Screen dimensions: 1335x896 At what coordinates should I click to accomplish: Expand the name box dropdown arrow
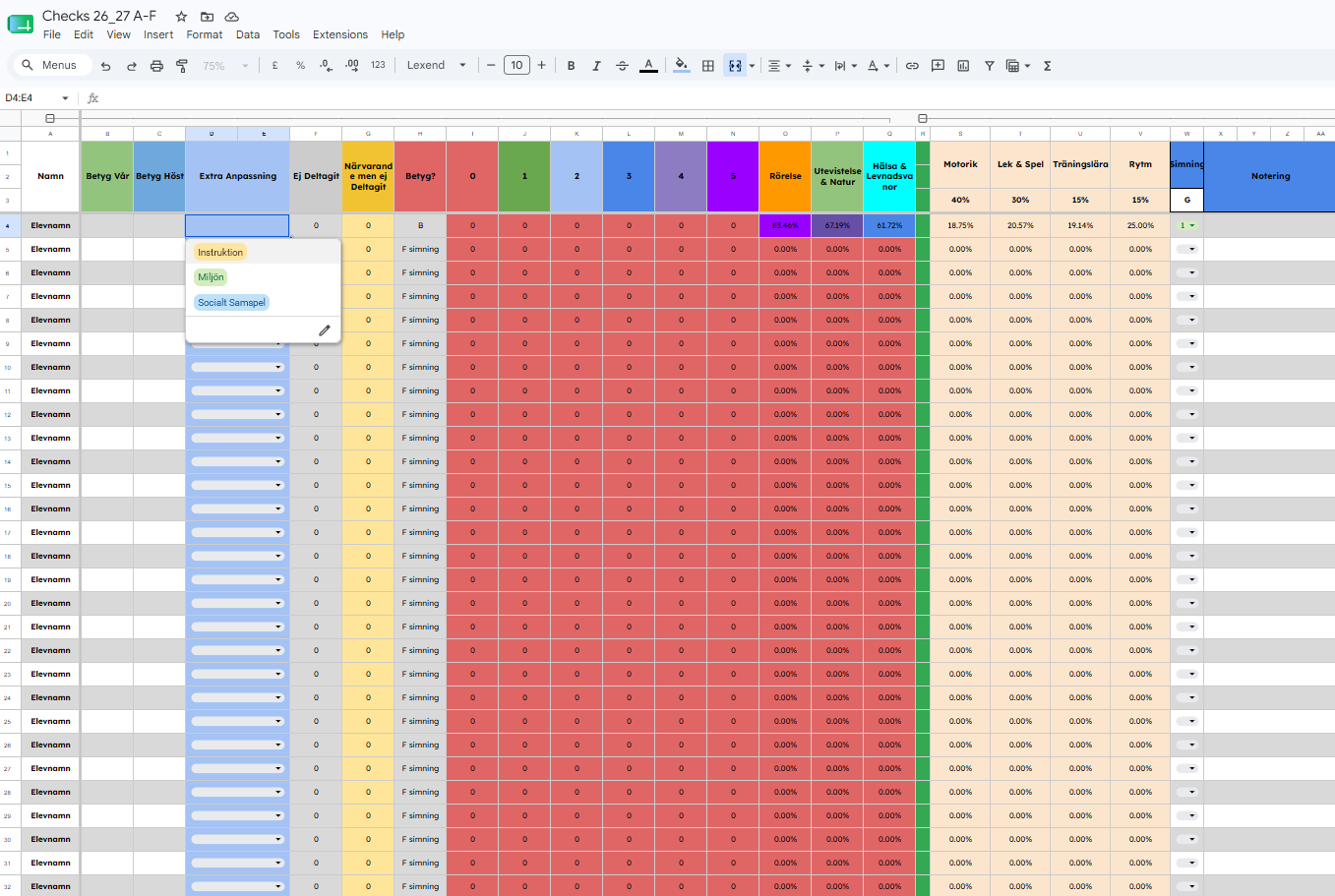click(65, 98)
